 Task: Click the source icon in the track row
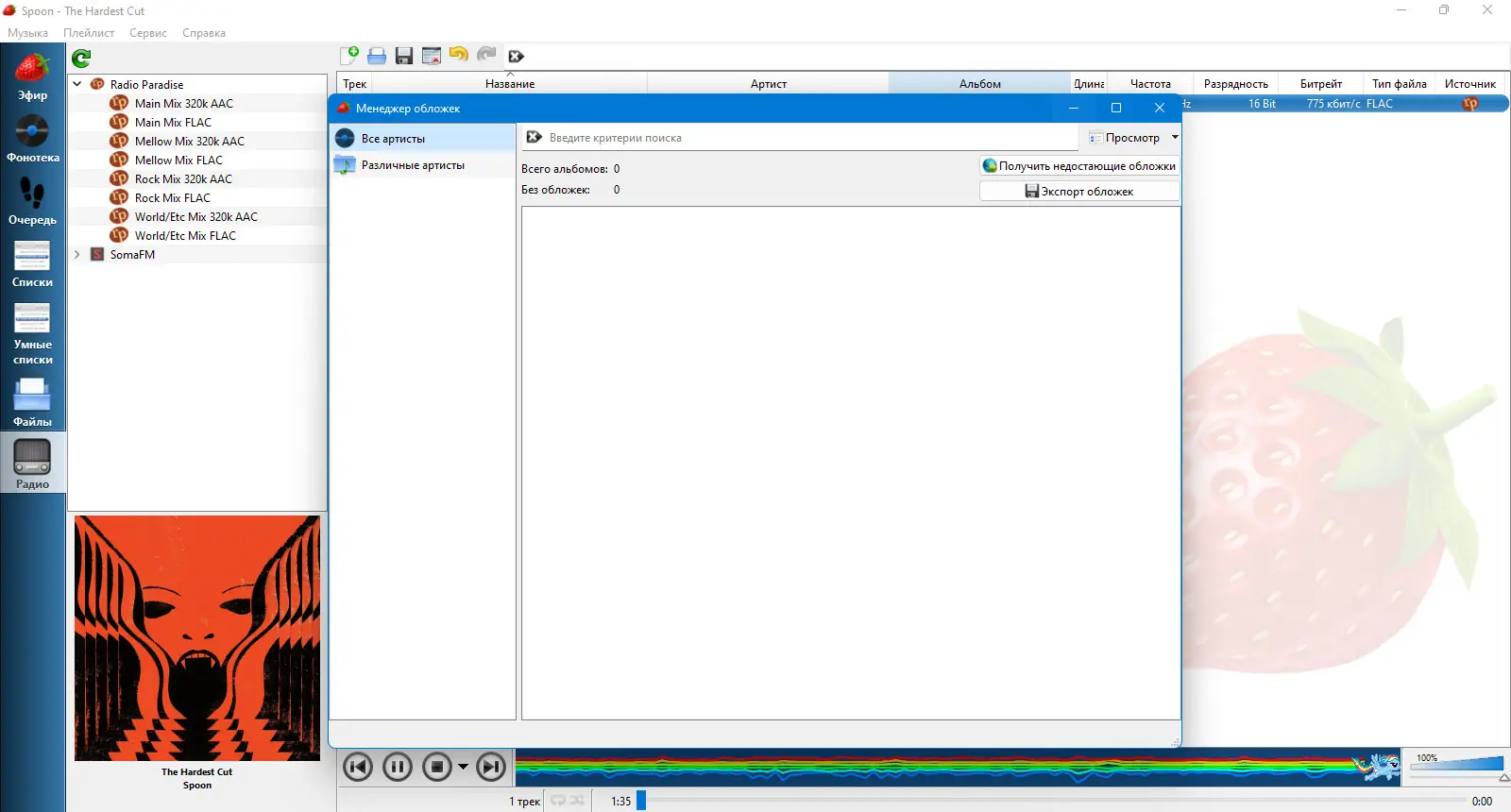pos(1470,104)
